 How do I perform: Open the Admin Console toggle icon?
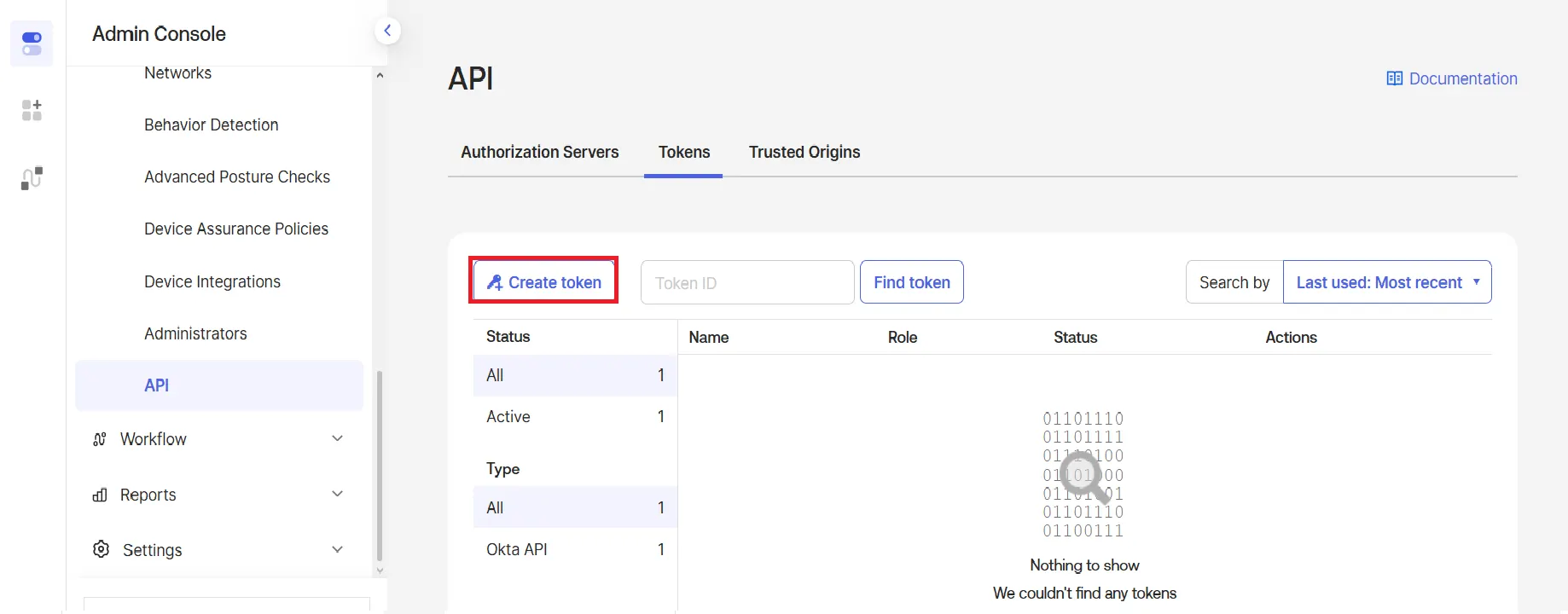(x=32, y=43)
